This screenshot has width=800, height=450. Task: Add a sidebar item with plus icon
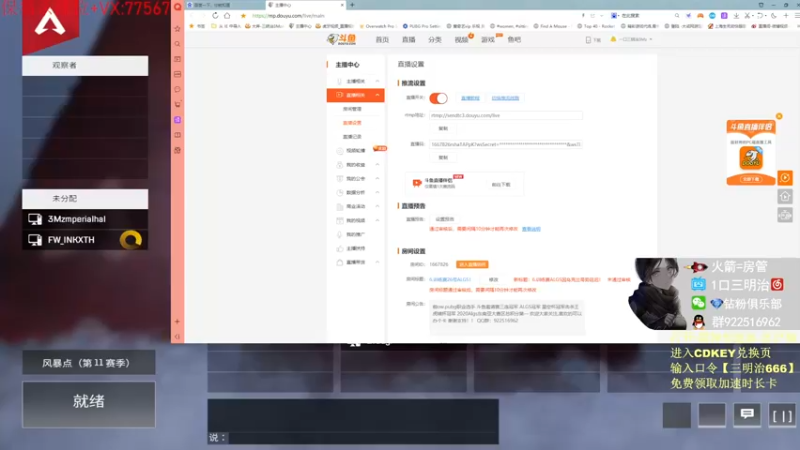click(x=178, y=321)
